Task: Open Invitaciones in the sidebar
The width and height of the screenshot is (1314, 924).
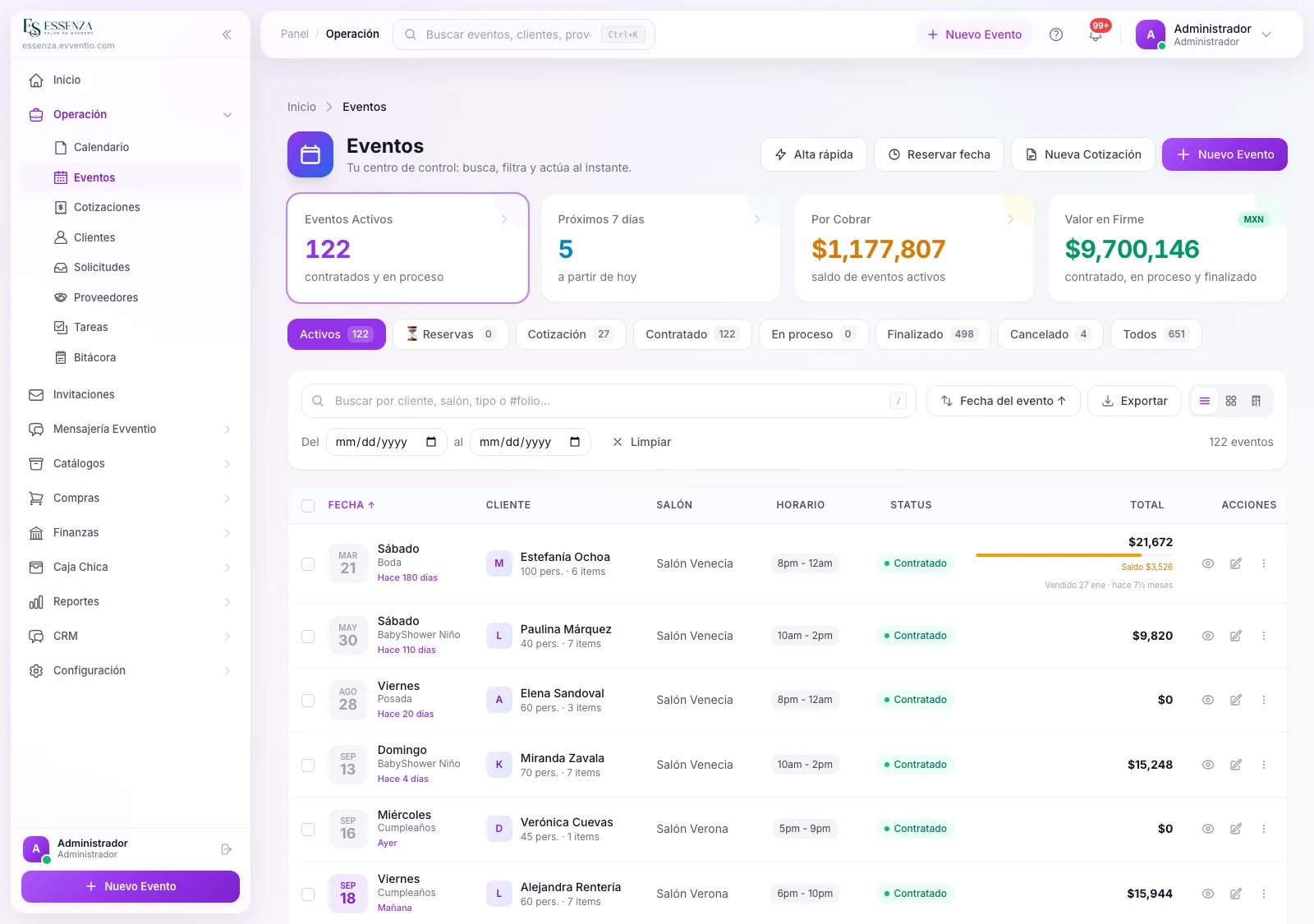Action: coord(131,394)
